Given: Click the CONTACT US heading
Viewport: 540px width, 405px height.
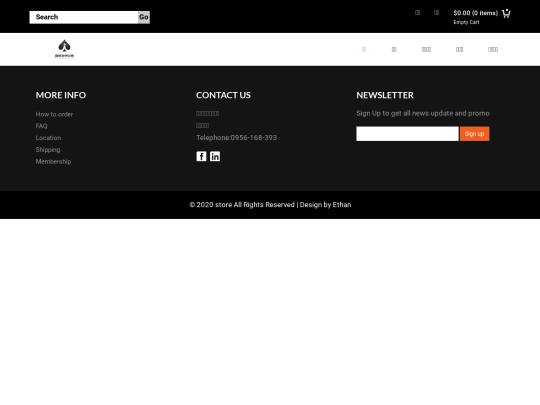Looking at the screenshot, I should point(223,95).
